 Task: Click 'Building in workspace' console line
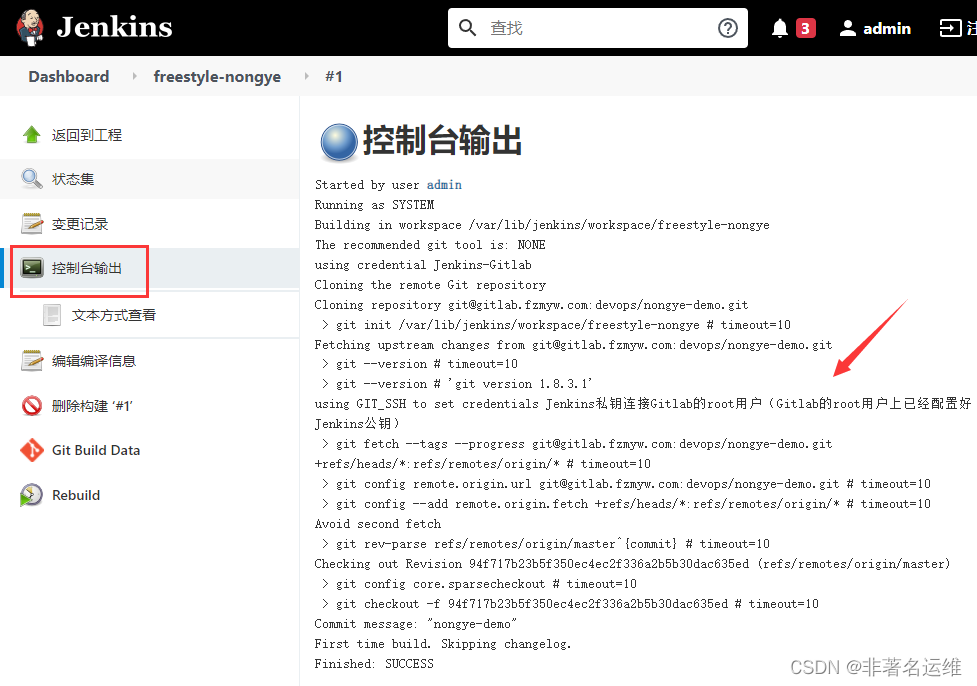[x=542, y=224]
